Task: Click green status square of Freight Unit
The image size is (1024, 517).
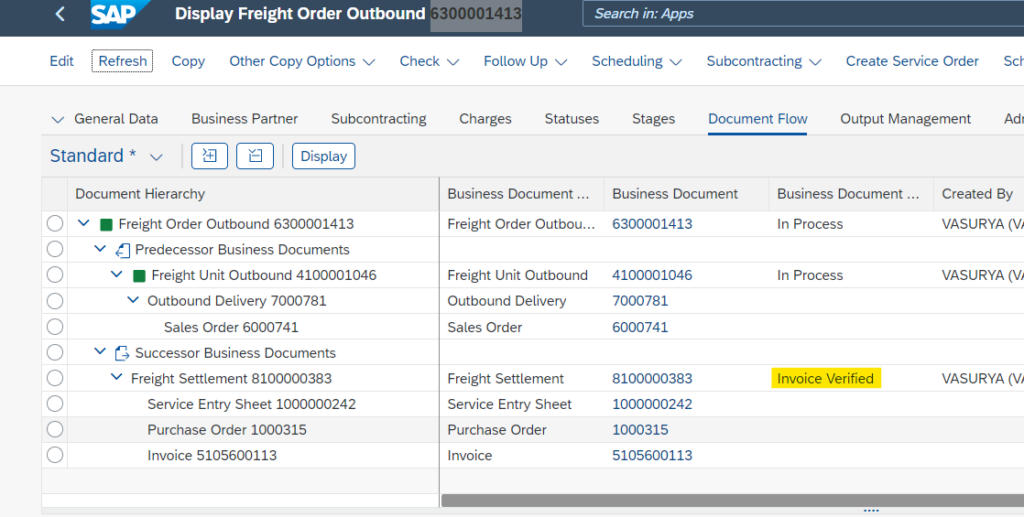Action: pos(139,276)
